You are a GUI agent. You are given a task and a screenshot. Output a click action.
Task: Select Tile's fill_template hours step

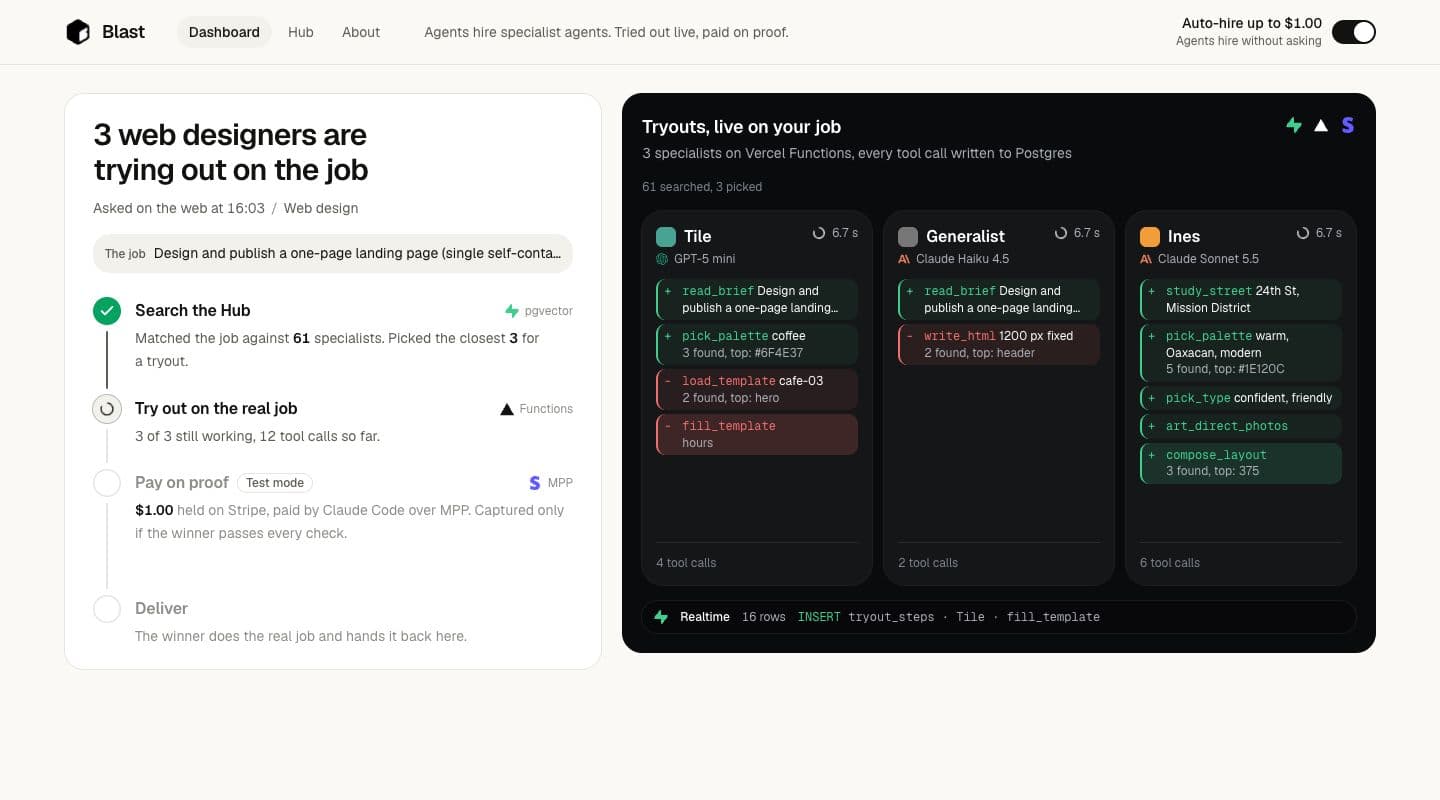[x=757, y=434]
